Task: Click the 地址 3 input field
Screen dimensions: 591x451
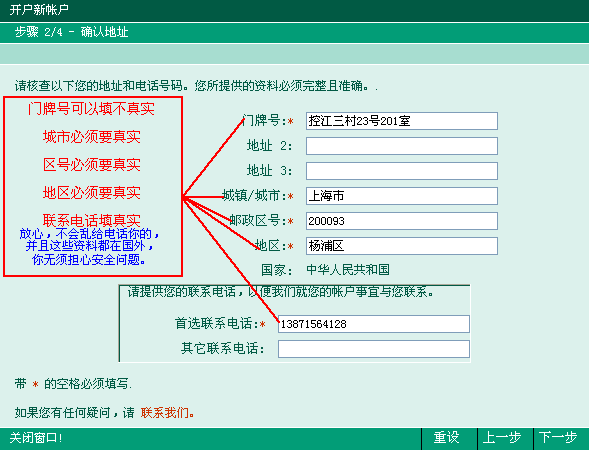Action: pyautogui.click(x=402, y=171)
